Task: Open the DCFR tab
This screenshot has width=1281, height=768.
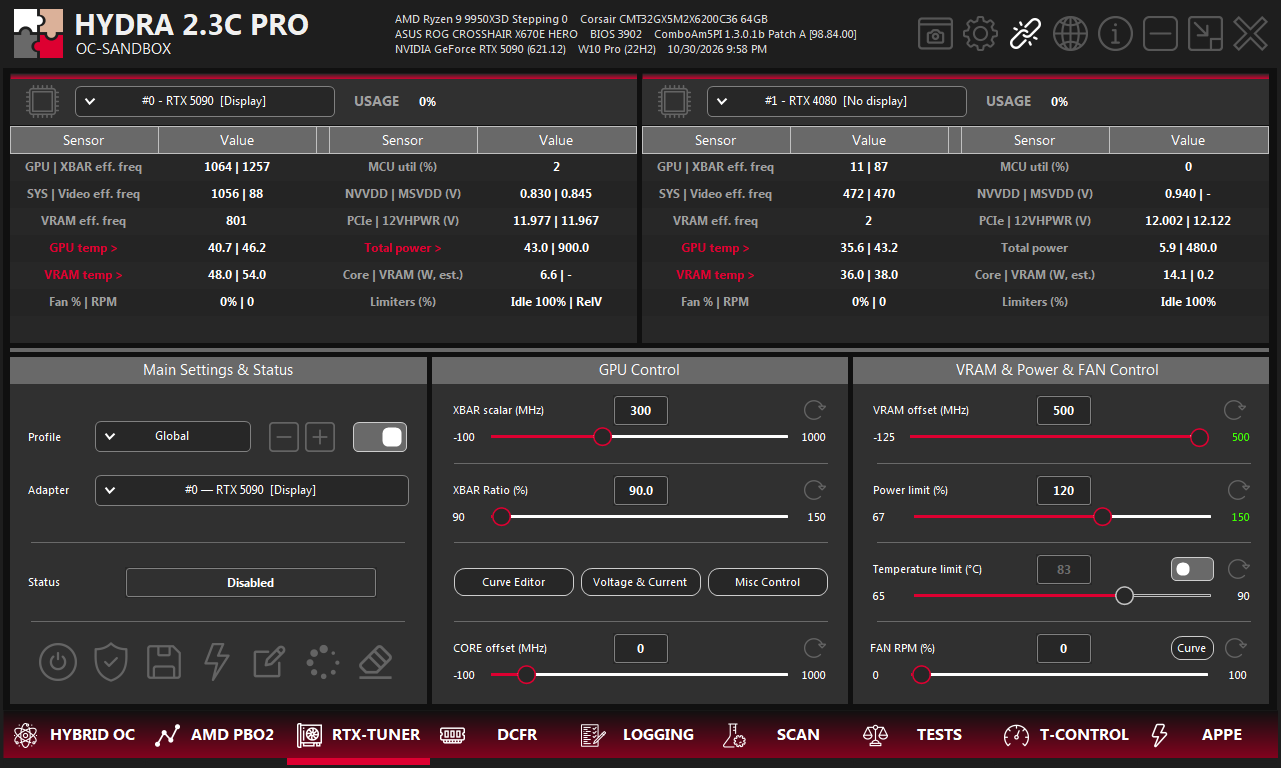Action: click(x=489, y=735)
